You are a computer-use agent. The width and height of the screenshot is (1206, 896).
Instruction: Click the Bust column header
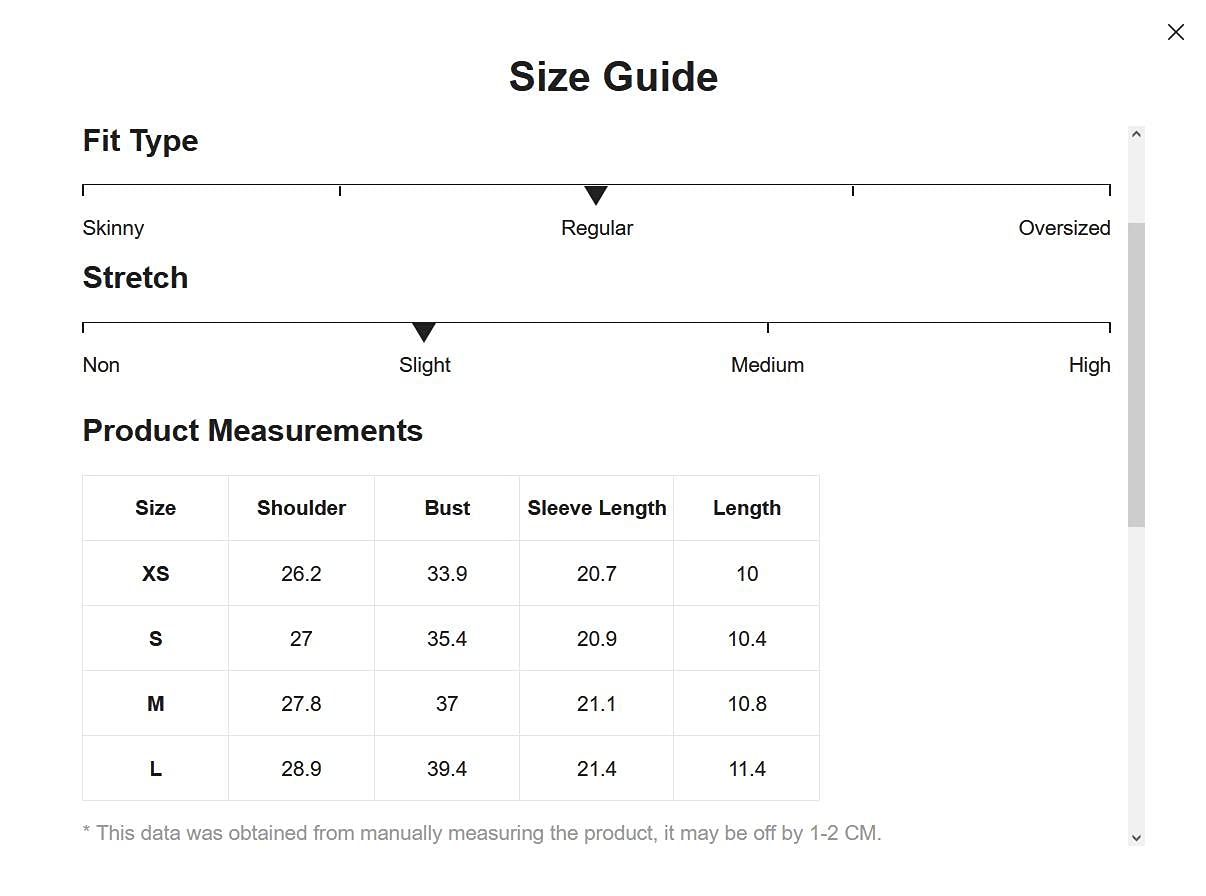447,508
